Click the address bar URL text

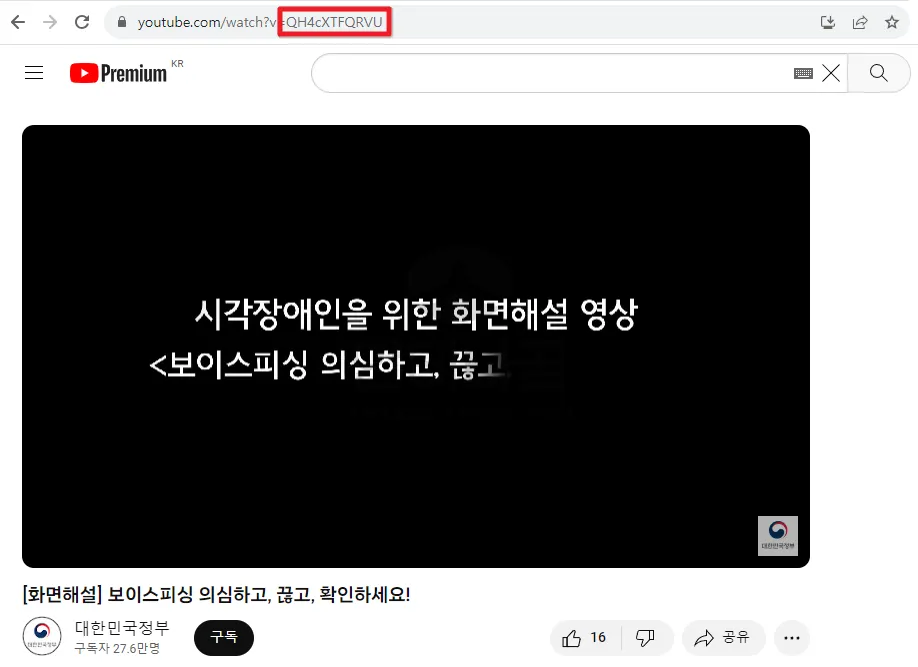tap(260, 21)
